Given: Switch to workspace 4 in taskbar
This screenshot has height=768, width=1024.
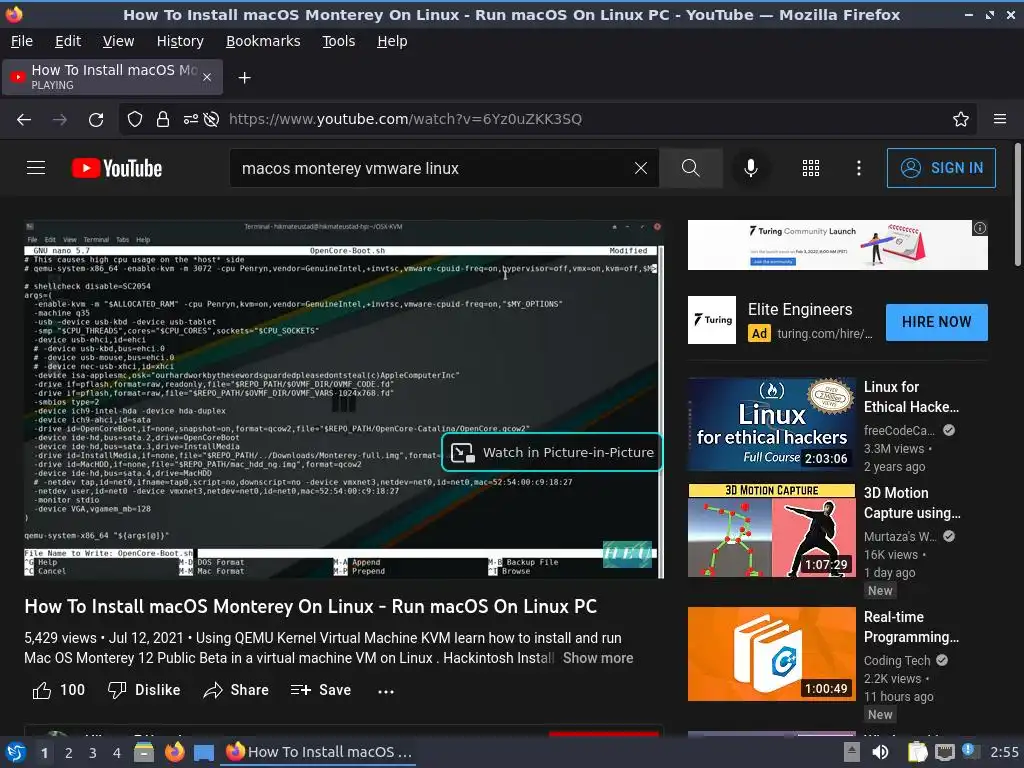Looking at the screenshot, I should click(x=117, y=753).
